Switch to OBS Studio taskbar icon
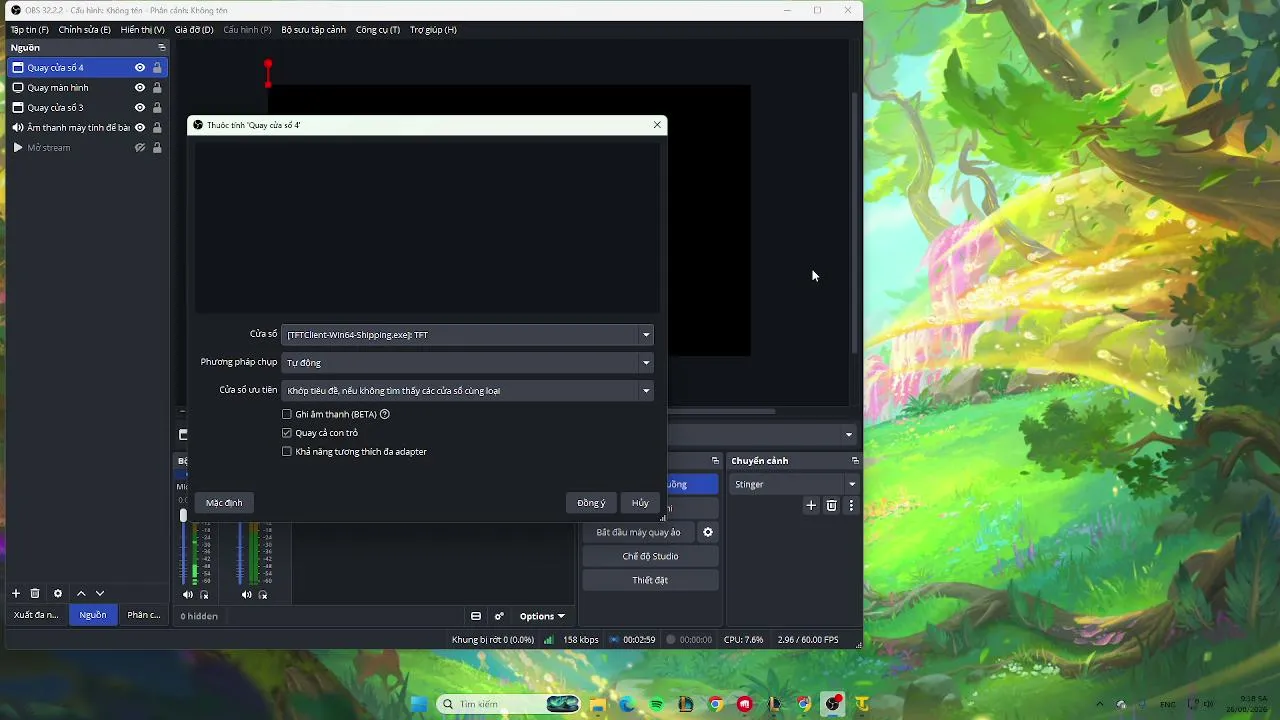Screen dimensions: 1280x720 pos(833,705)
